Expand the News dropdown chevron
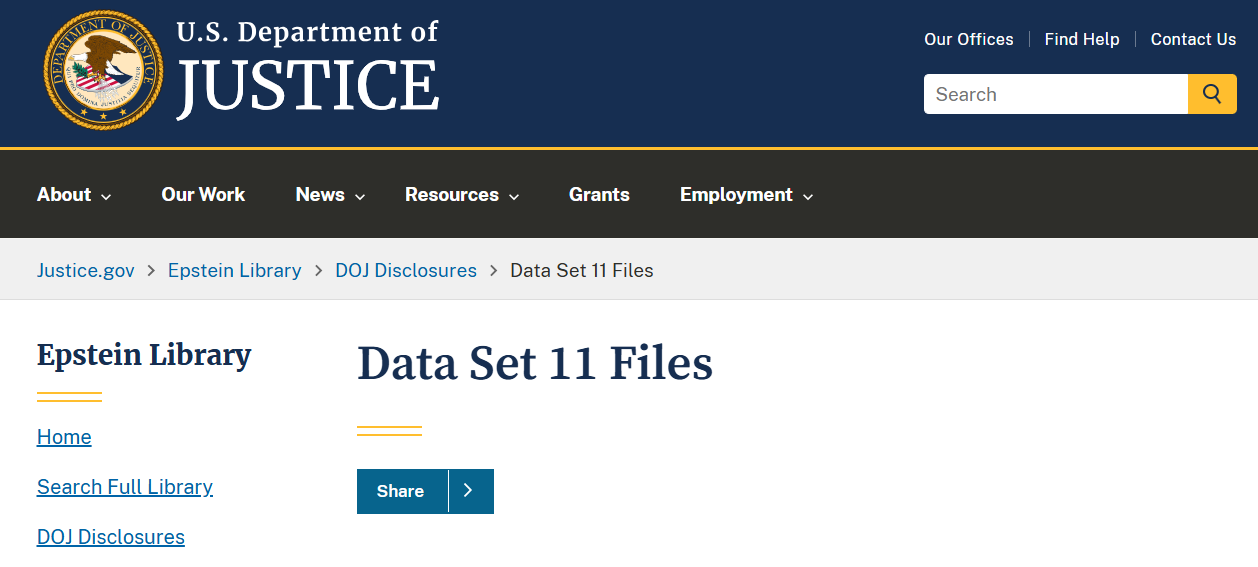The width and height of the screenshot is (1258, 567). tap(360, 196)
